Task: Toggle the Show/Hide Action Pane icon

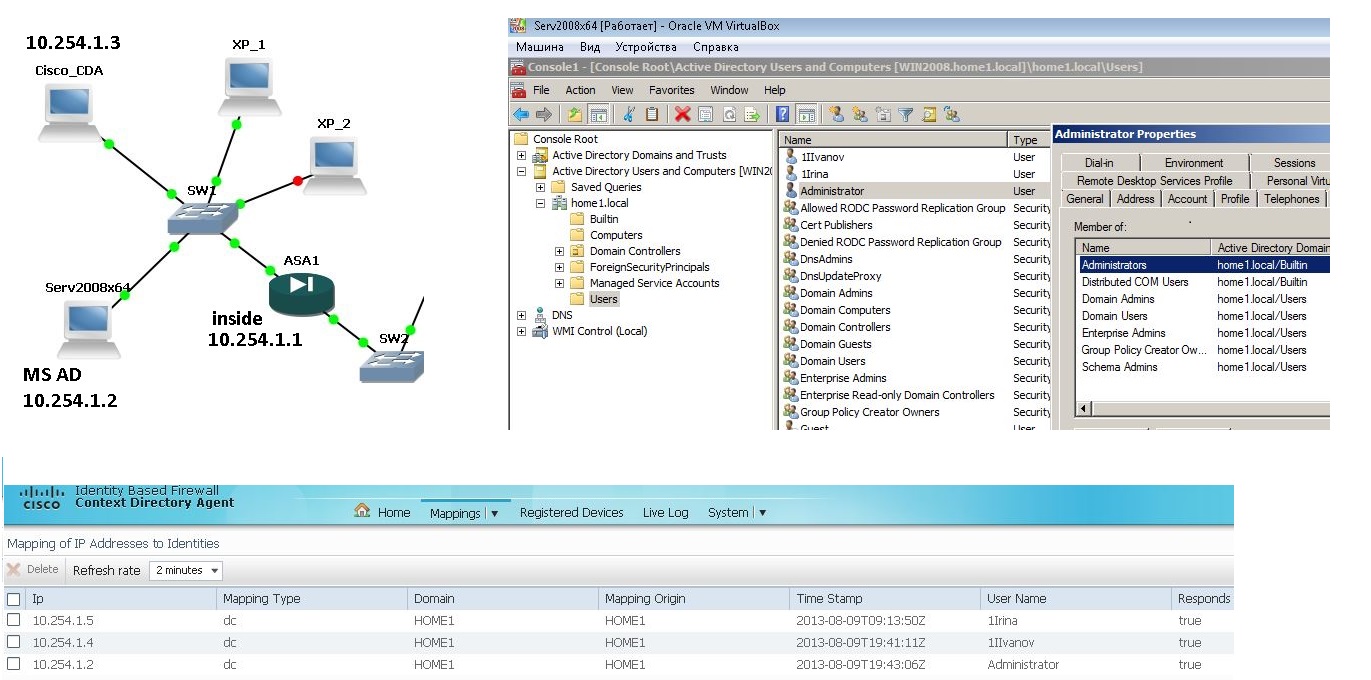Action: coord(805,114)
